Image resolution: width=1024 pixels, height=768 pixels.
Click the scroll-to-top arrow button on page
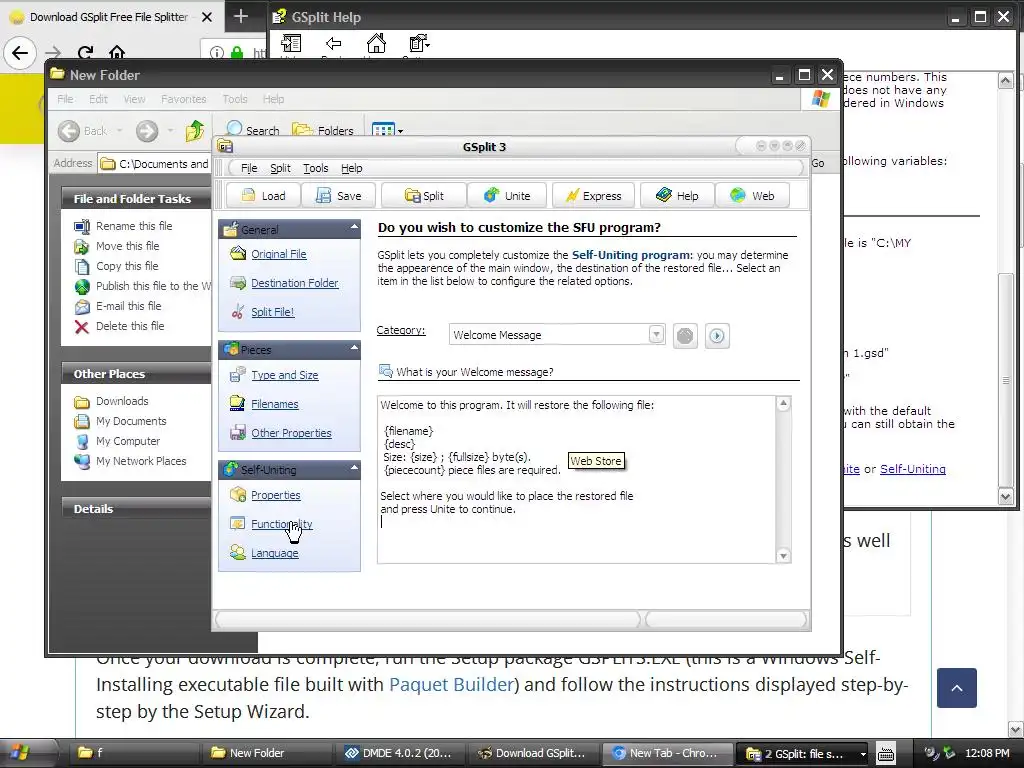click(x=957, y=688)
